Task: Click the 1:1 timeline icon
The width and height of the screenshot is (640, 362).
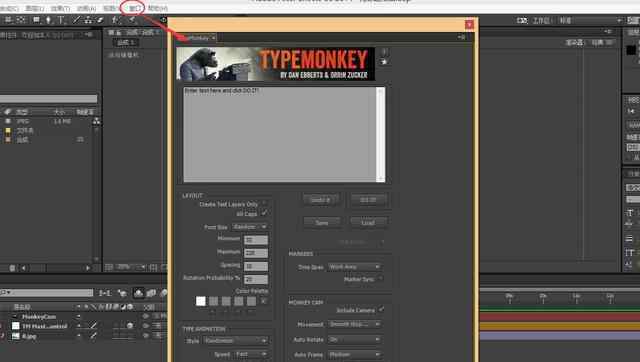Action: [105, 293]
